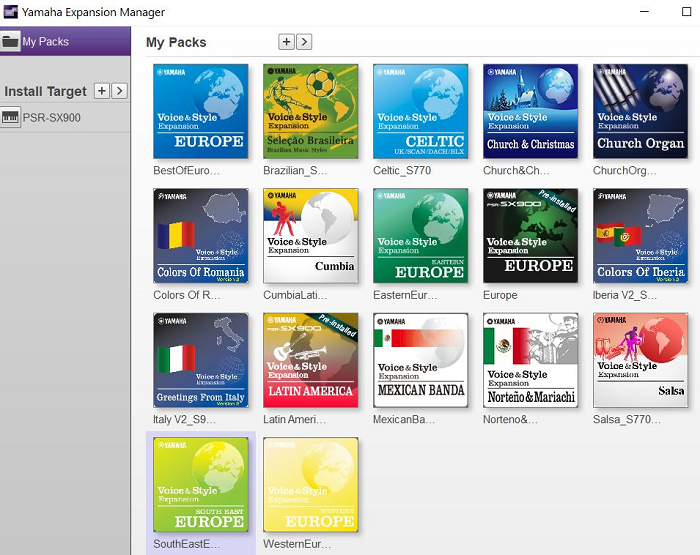Click the Salsa_S770... name label
Viewport: 700px width, 555px height.
click(x=627, y=420)
